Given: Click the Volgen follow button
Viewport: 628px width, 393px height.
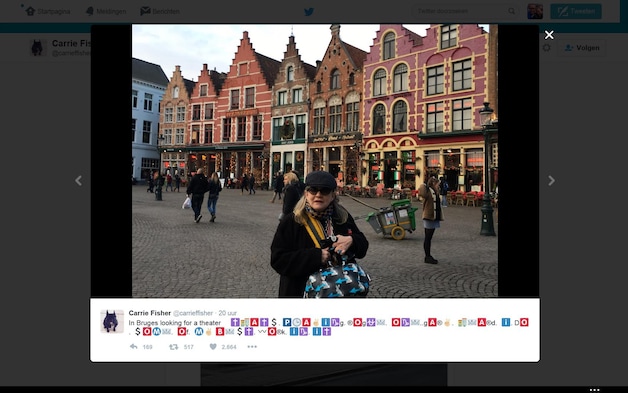Looking at the screenshot, I should [582, 48].
